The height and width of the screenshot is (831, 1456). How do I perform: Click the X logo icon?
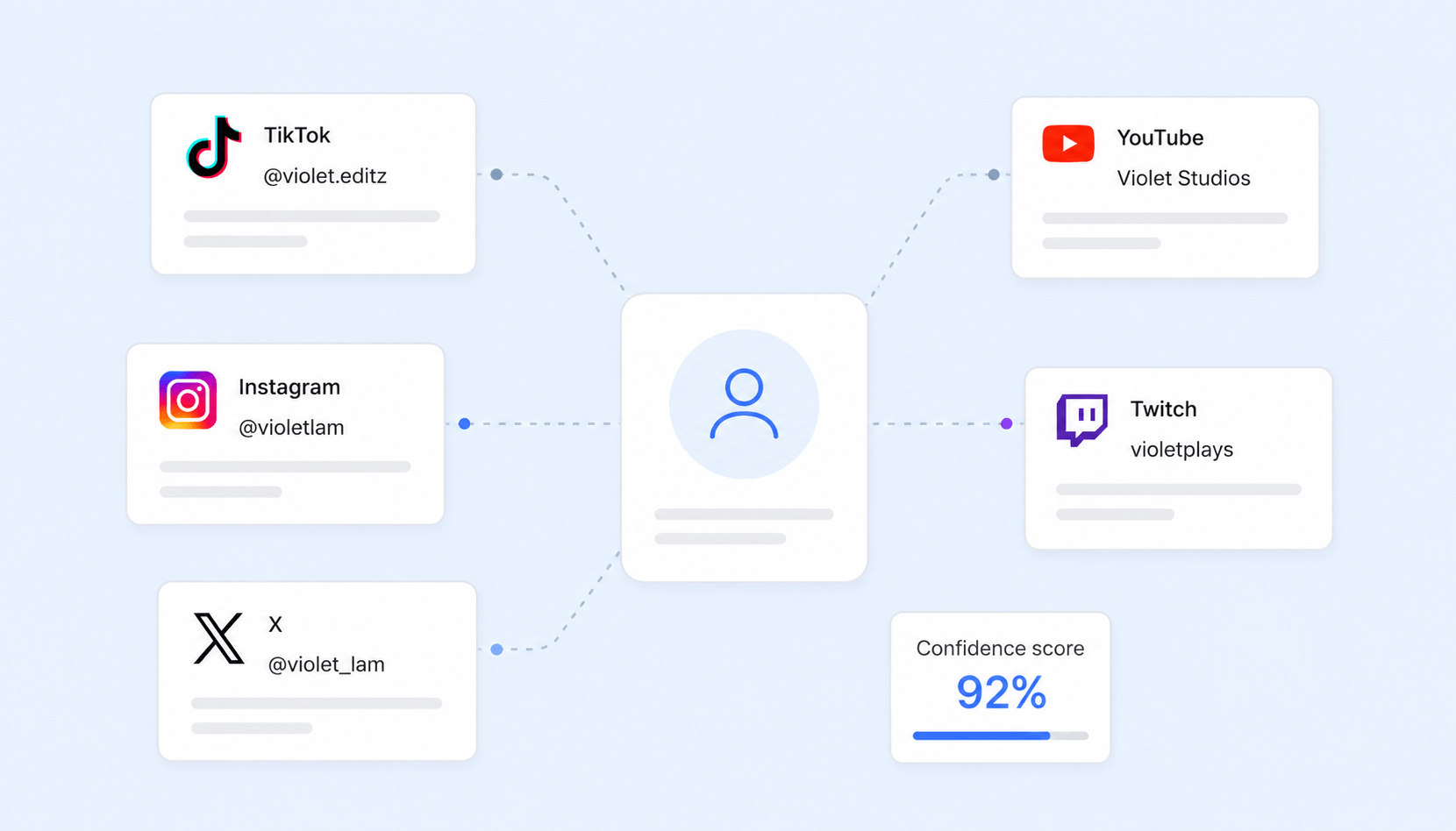pos(218,638)
